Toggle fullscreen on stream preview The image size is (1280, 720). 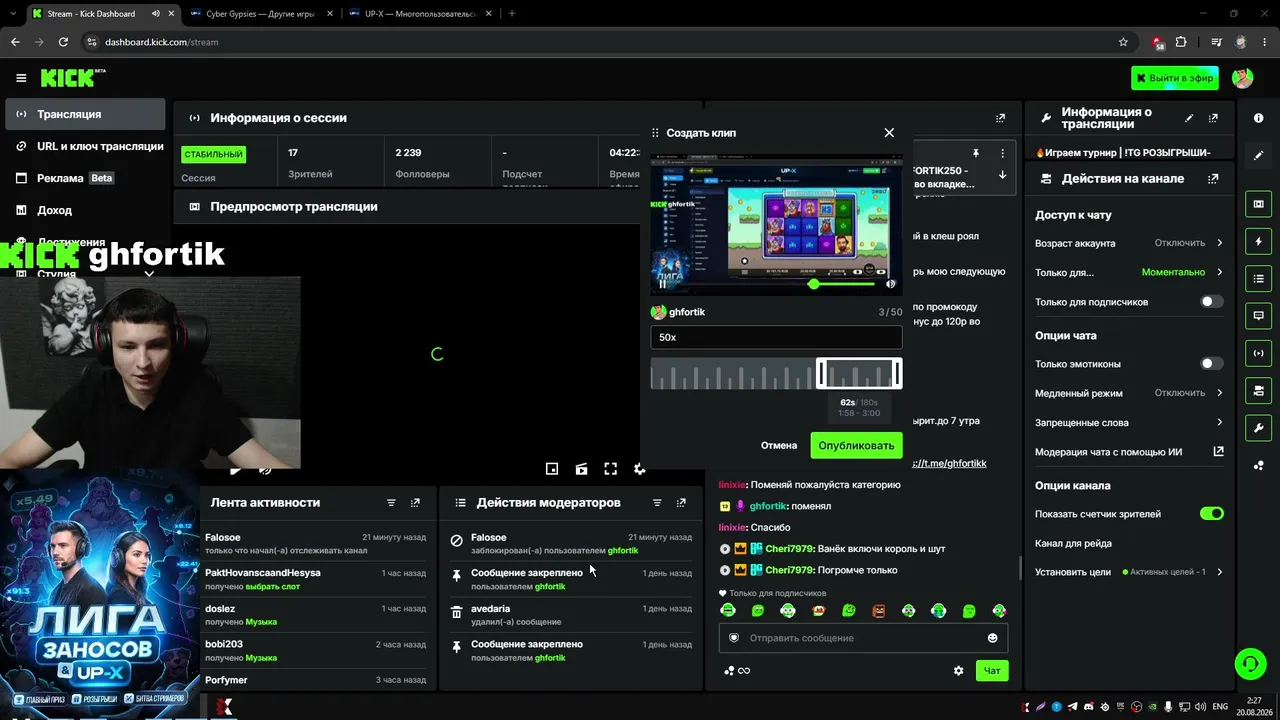click(x=610, y=469)
